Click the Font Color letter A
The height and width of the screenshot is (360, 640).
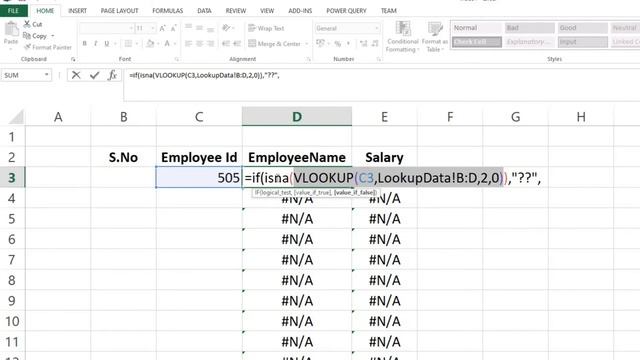tap(167, 43)
